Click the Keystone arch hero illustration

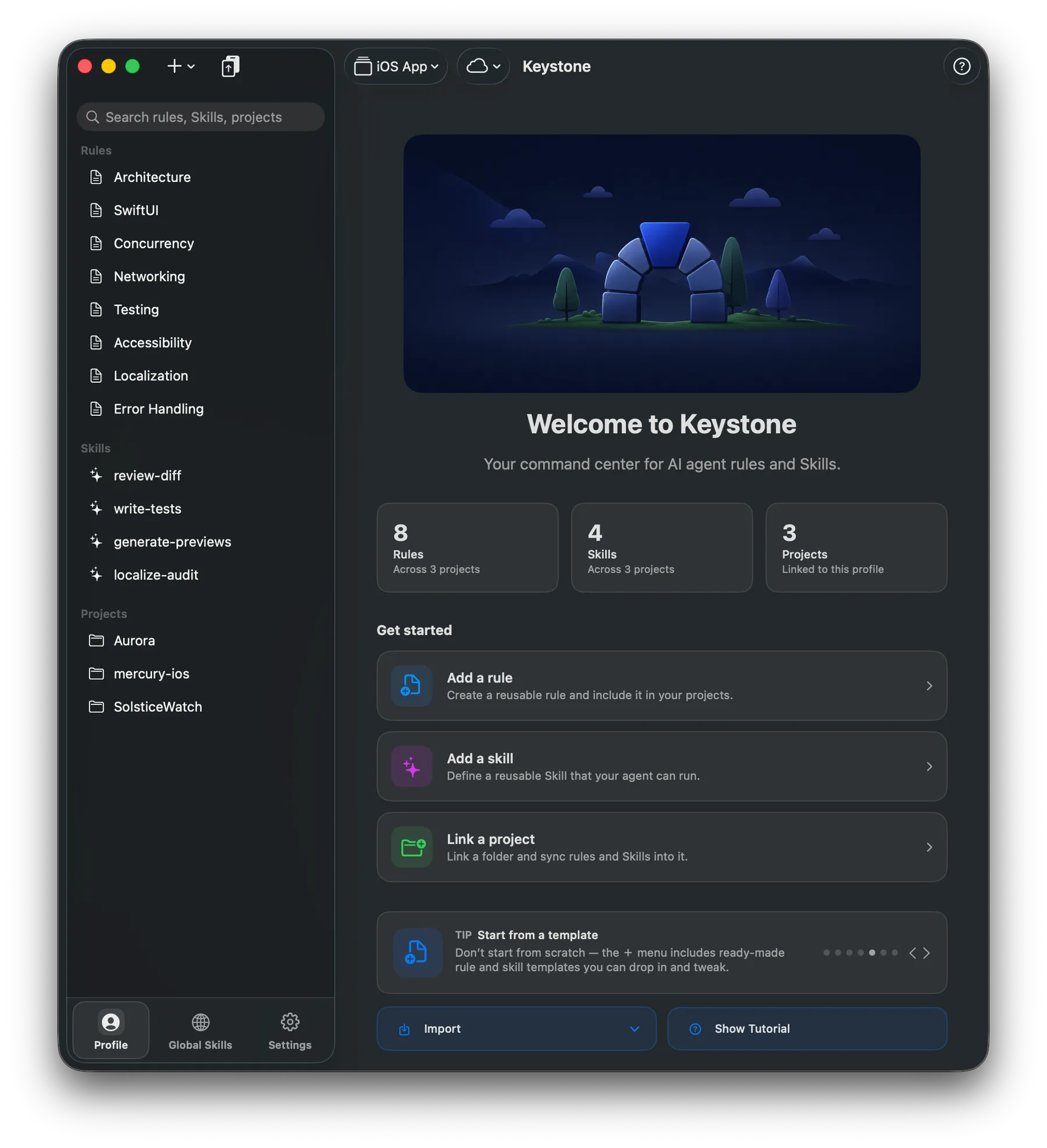(x=662, y=263)
